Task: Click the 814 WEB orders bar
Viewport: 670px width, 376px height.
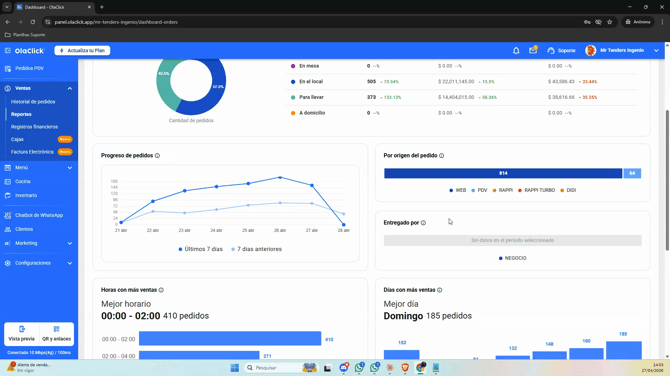Action: (x=503, y=173)
